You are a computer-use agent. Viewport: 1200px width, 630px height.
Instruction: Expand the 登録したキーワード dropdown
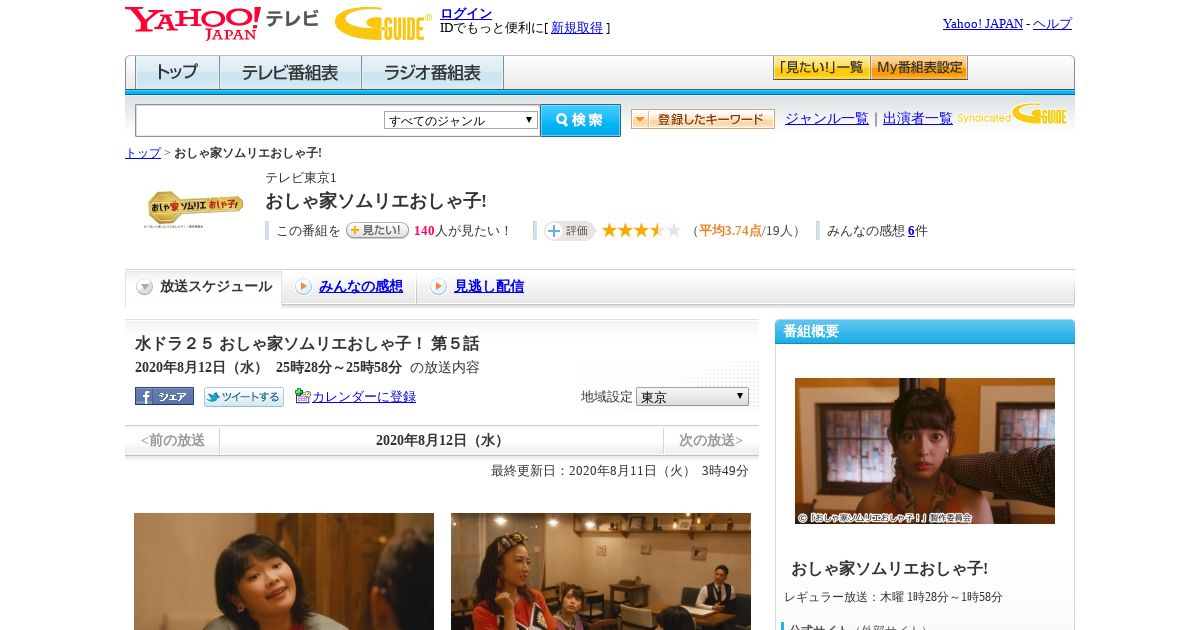(702, 119)
